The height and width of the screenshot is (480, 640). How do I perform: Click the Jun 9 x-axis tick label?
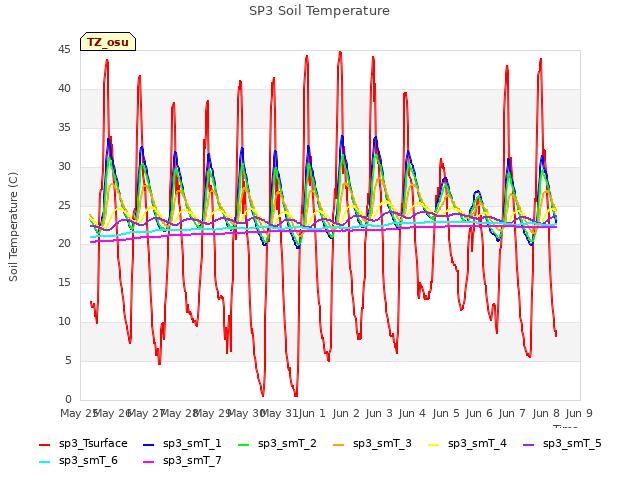[x=579, y=413]
